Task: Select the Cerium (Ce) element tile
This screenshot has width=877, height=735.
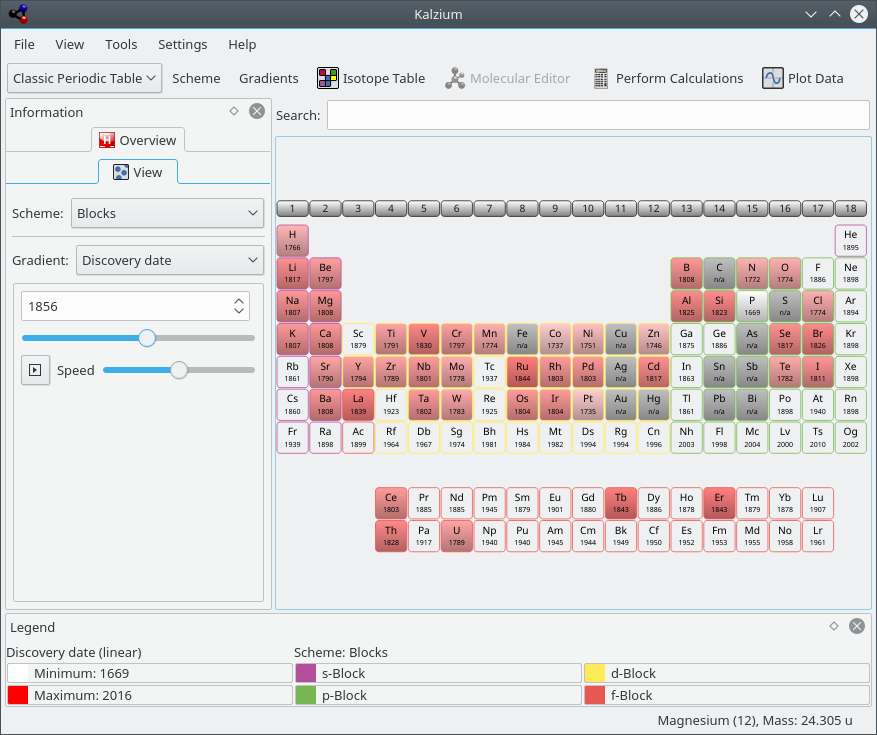Action: pos(391,503)
